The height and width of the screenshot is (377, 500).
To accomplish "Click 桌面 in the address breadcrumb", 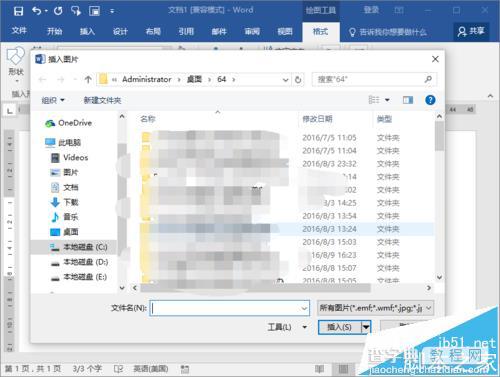I will tap(194, 79).
